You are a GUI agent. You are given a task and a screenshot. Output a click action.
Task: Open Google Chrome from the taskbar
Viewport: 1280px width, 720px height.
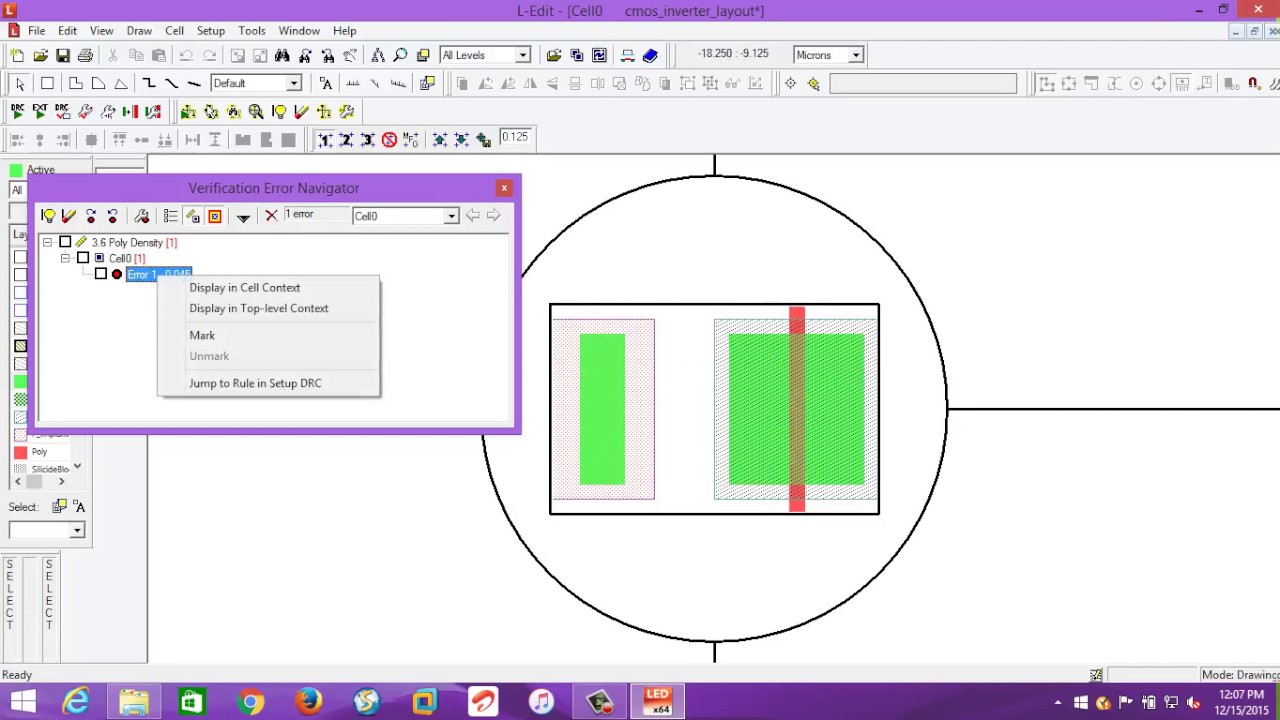tap(251, 701)
